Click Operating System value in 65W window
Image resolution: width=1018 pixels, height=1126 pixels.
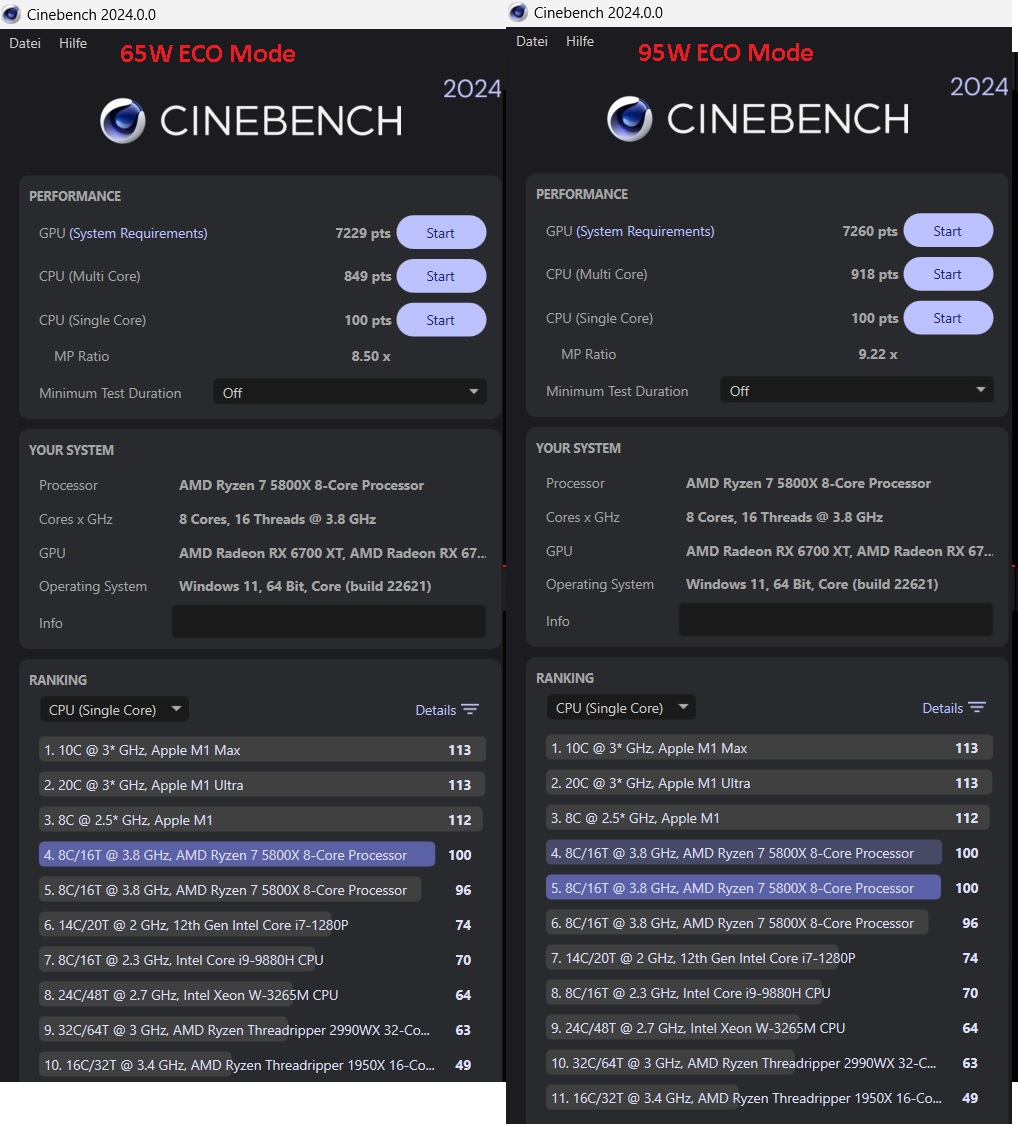[305, 586]
